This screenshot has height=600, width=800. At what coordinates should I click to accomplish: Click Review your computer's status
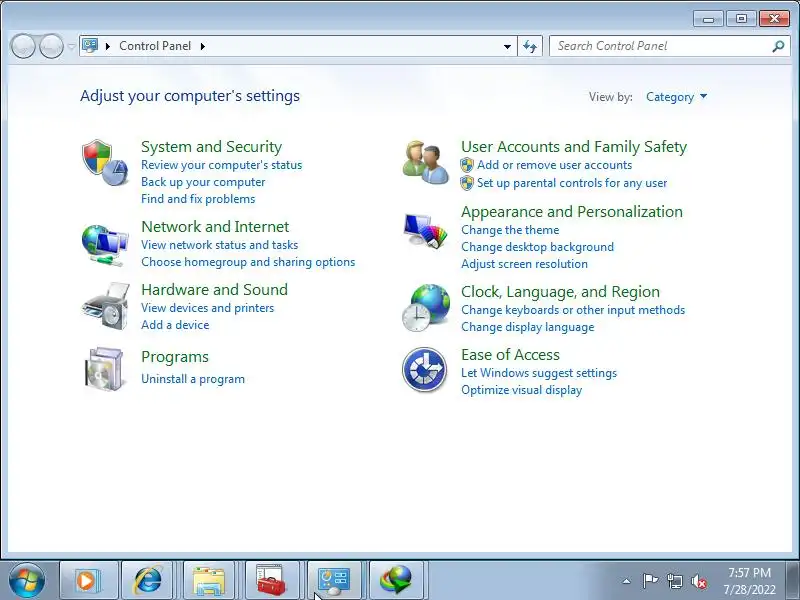pos(221,165)
